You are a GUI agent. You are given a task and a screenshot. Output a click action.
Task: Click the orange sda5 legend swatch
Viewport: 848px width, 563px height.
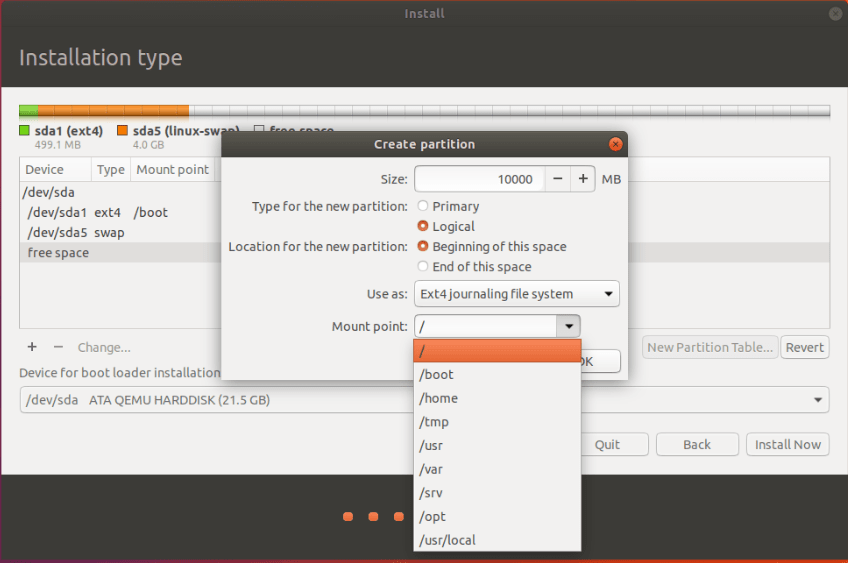click(x=123, y=130)
